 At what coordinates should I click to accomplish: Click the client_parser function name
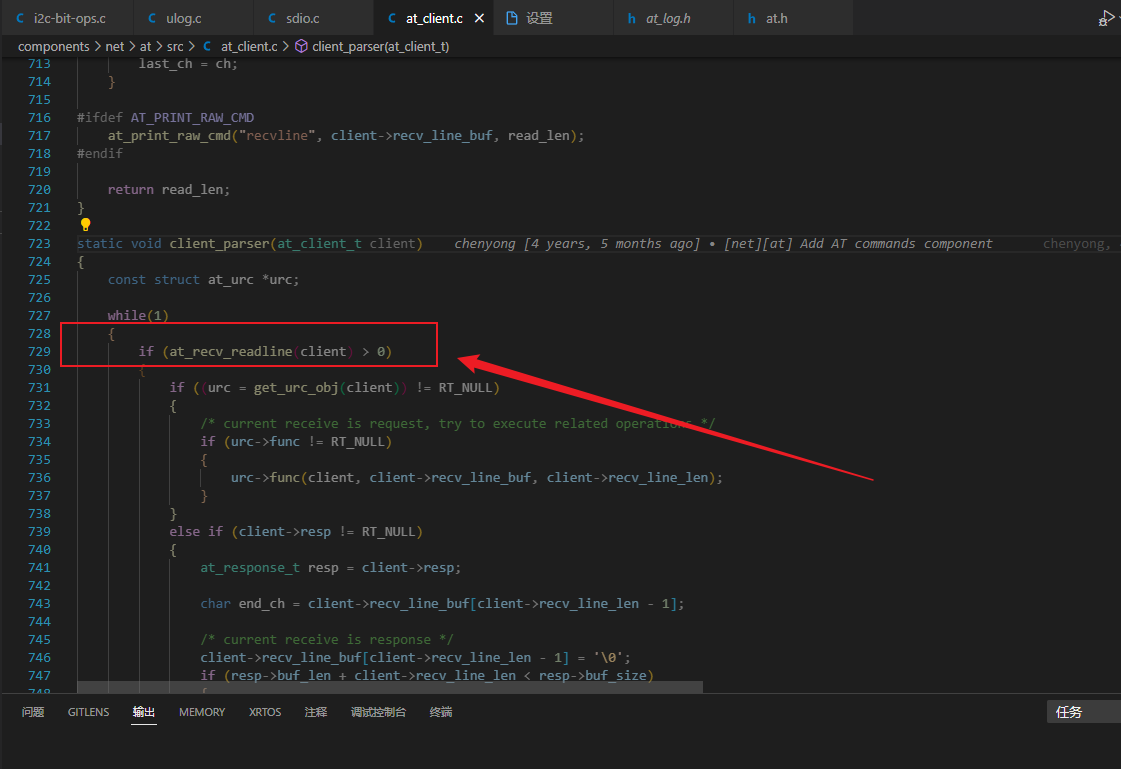(219, 244)
